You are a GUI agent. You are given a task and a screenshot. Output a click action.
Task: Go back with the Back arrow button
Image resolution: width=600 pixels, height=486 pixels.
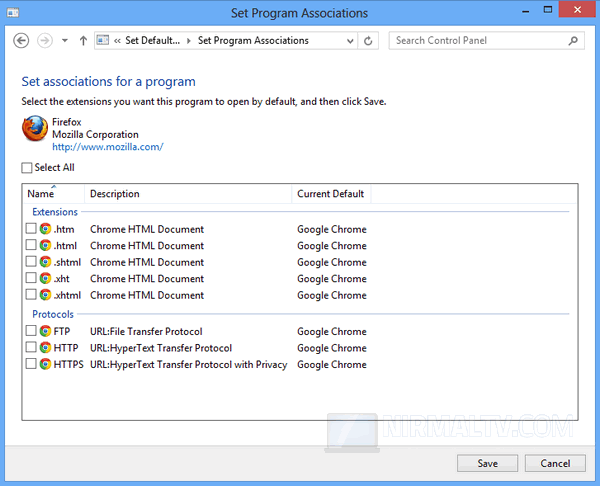coord(21,41)
